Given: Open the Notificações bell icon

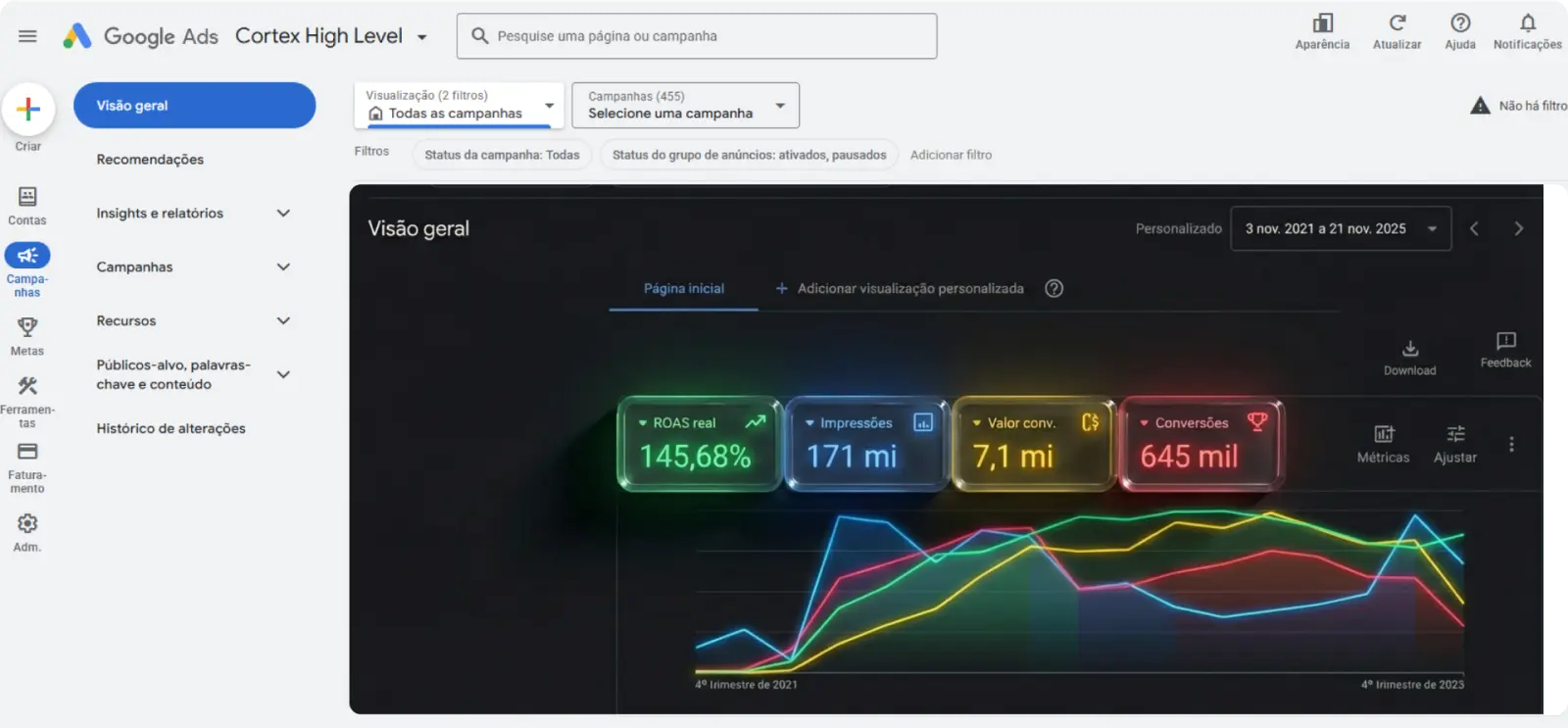Looking at the screenshot, I should (1527, 23).
